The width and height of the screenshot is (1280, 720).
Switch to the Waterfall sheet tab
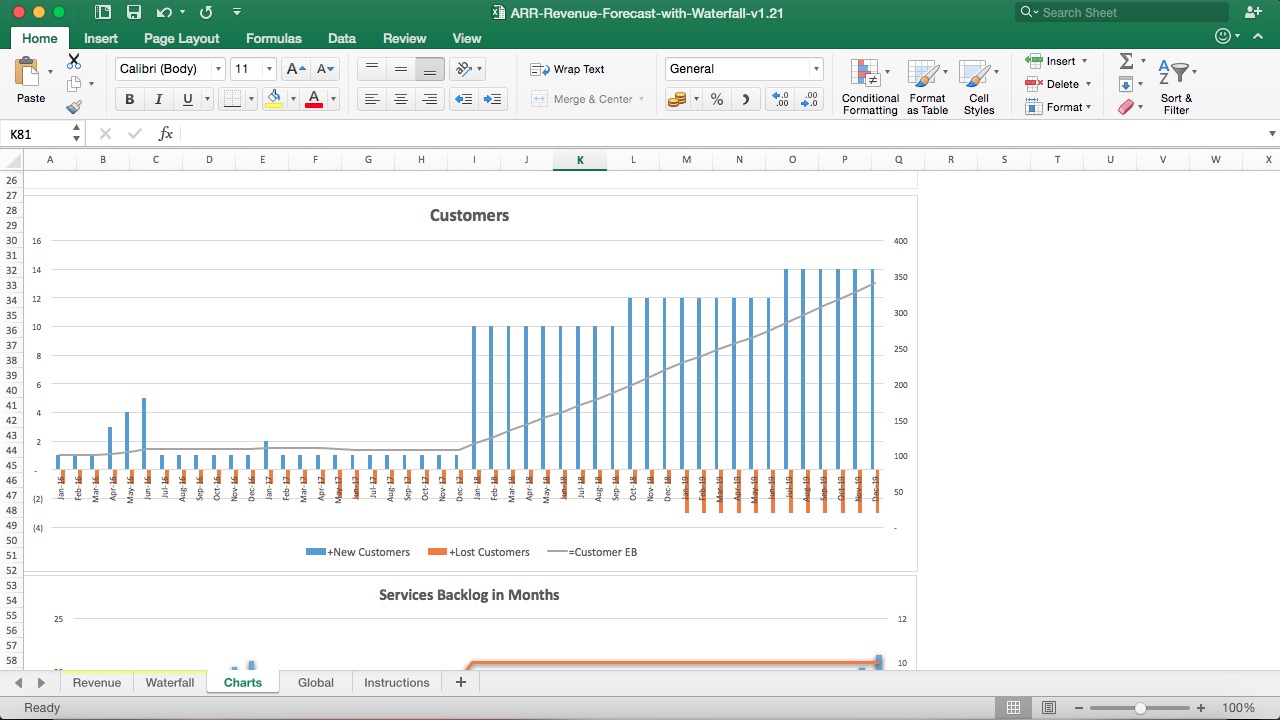(169, 682)
